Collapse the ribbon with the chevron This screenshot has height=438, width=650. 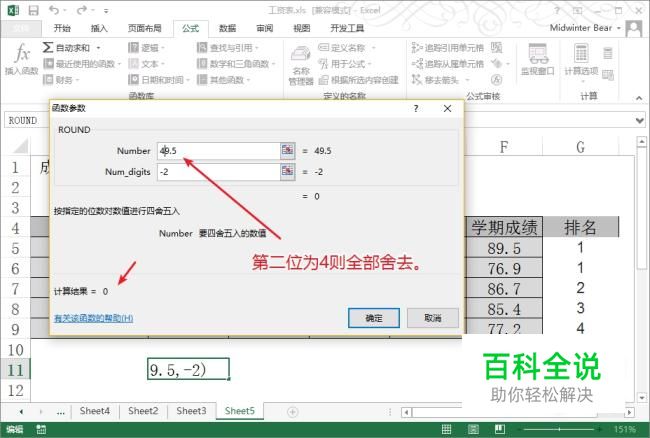tap(639, 98)
